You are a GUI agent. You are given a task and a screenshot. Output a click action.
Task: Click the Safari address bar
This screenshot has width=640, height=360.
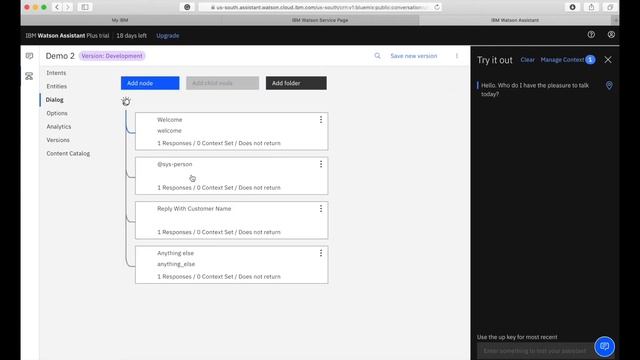click(x=320, y=7)
